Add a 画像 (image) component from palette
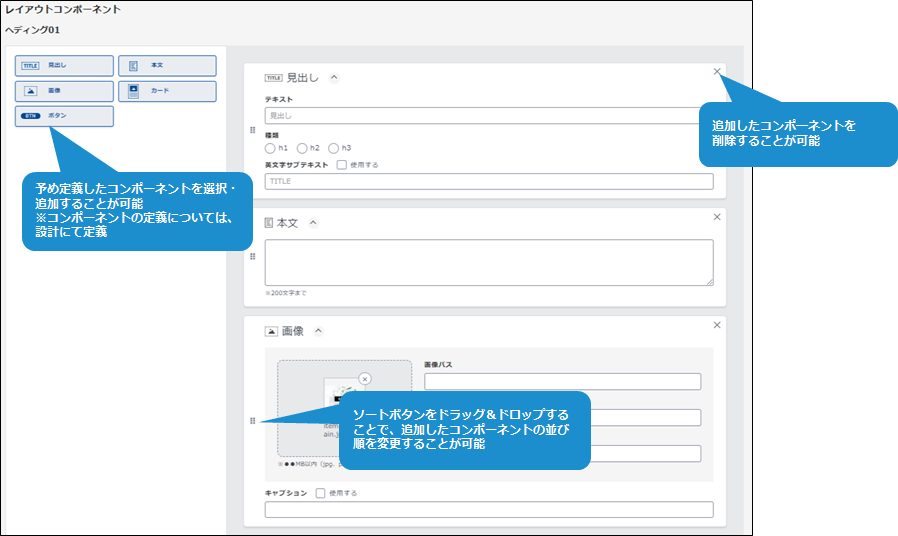The height and width of the screenshot is (536, 898). [64, 92]
